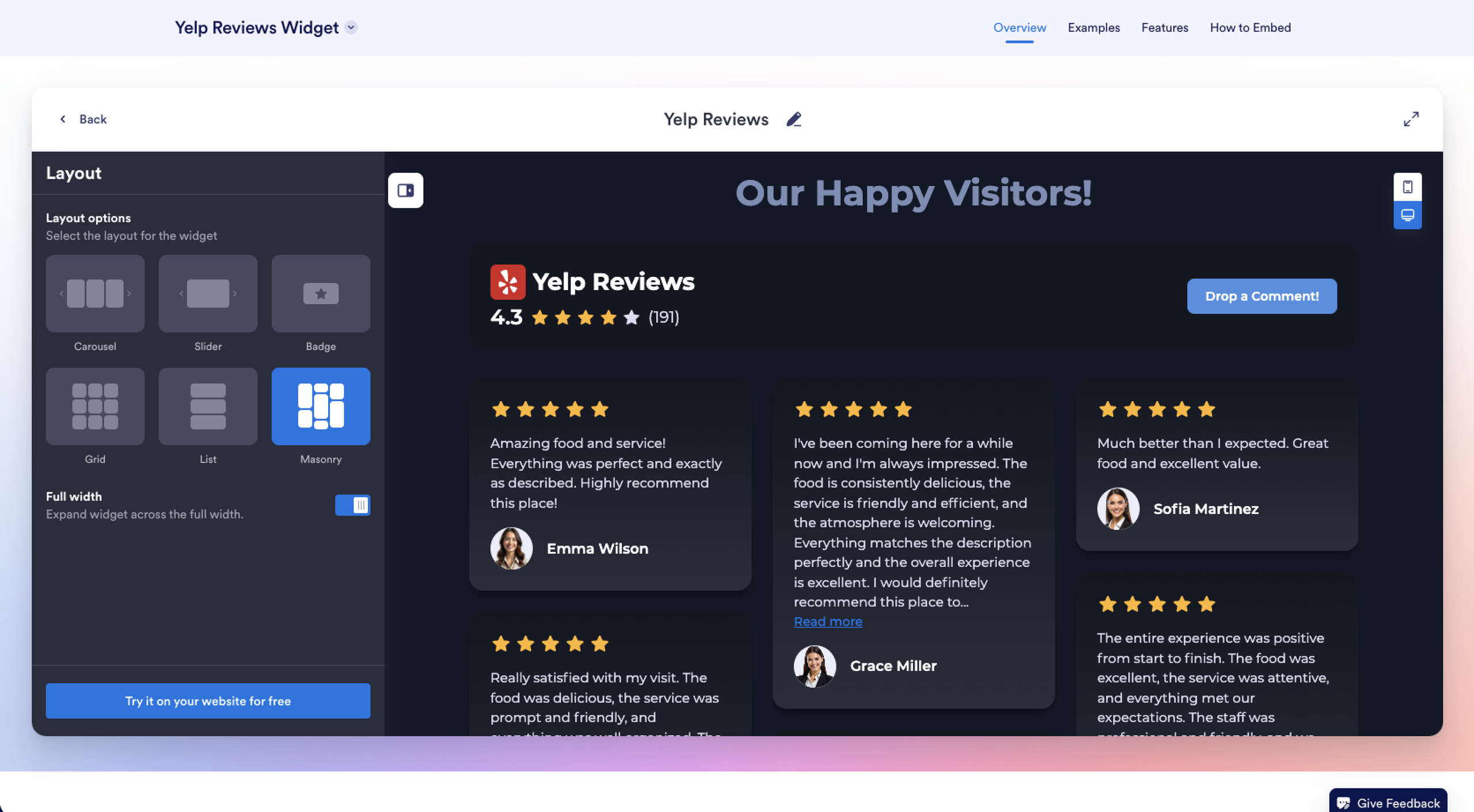Open the Features tab

(x=1165, y=28)
